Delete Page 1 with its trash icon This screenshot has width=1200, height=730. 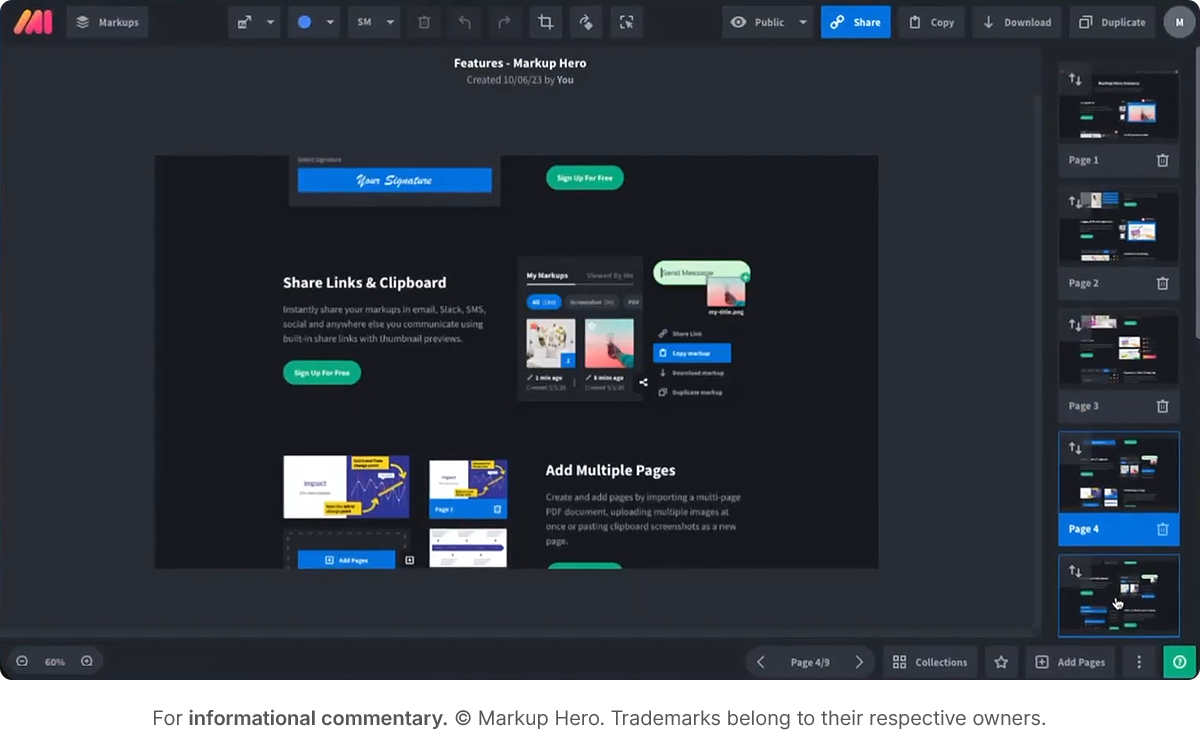(1162, 160)
